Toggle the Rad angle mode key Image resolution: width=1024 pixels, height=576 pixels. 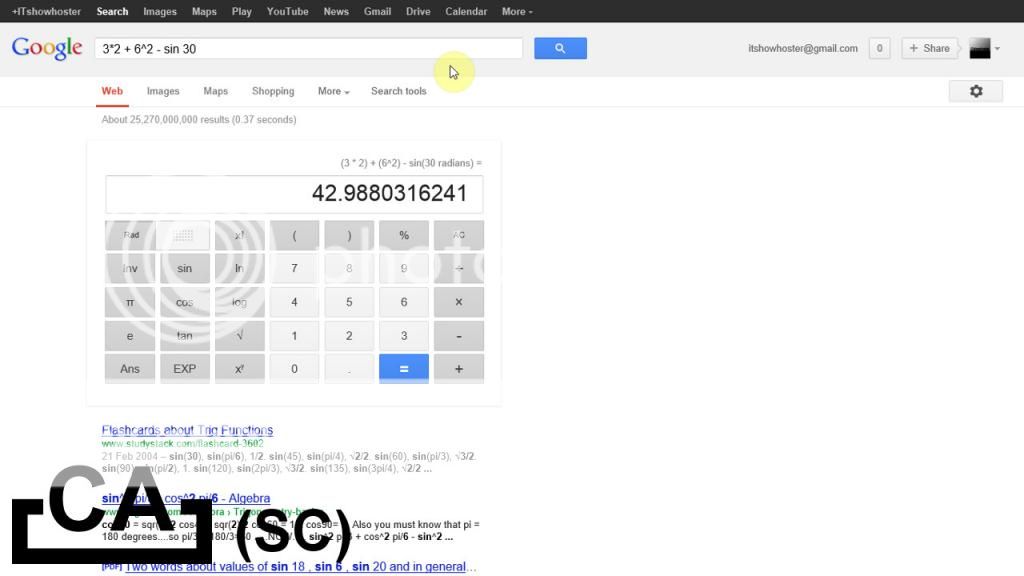click(130, 235)
